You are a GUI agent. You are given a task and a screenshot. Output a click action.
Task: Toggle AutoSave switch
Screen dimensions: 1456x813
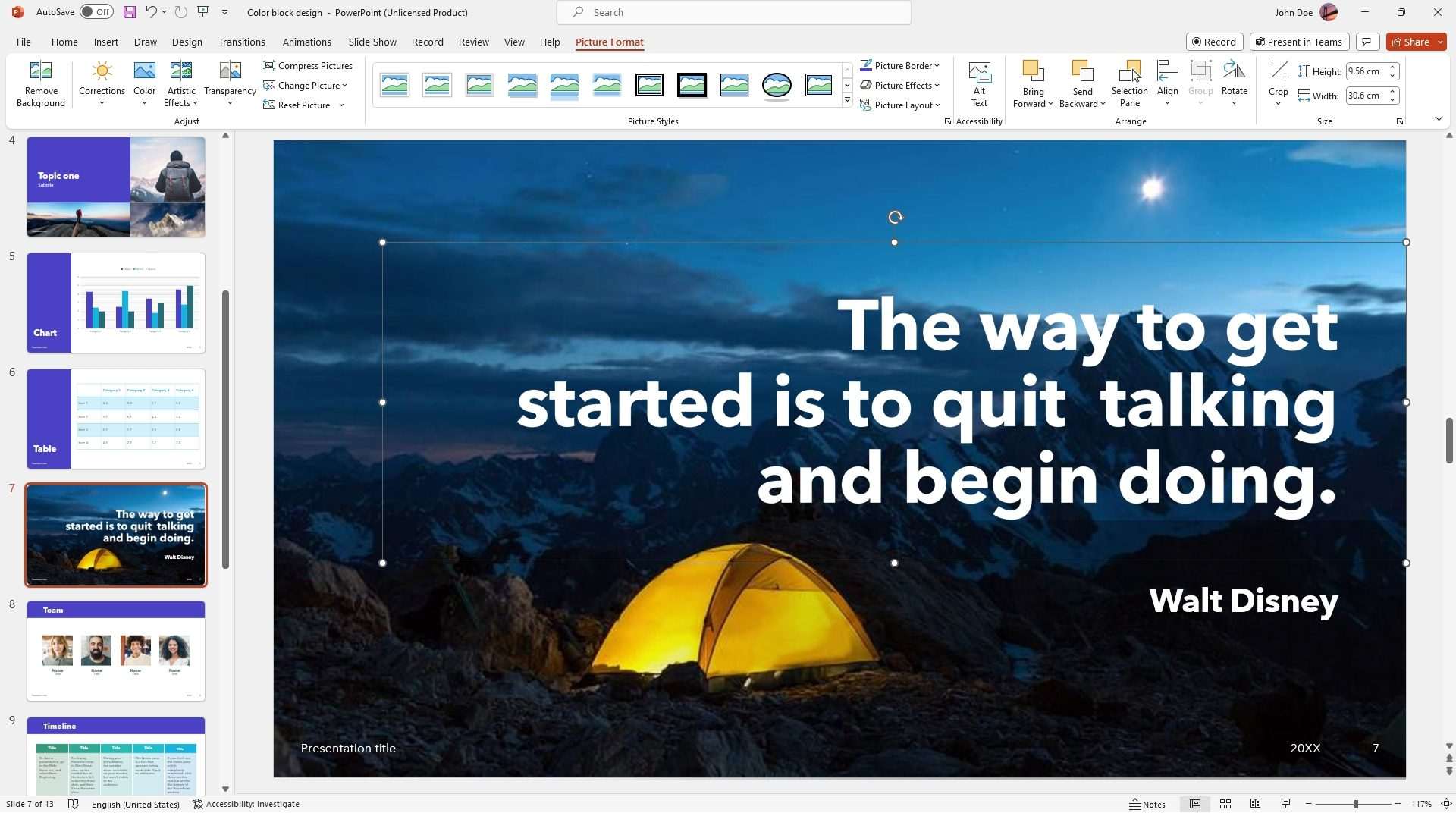pos(96,12)
